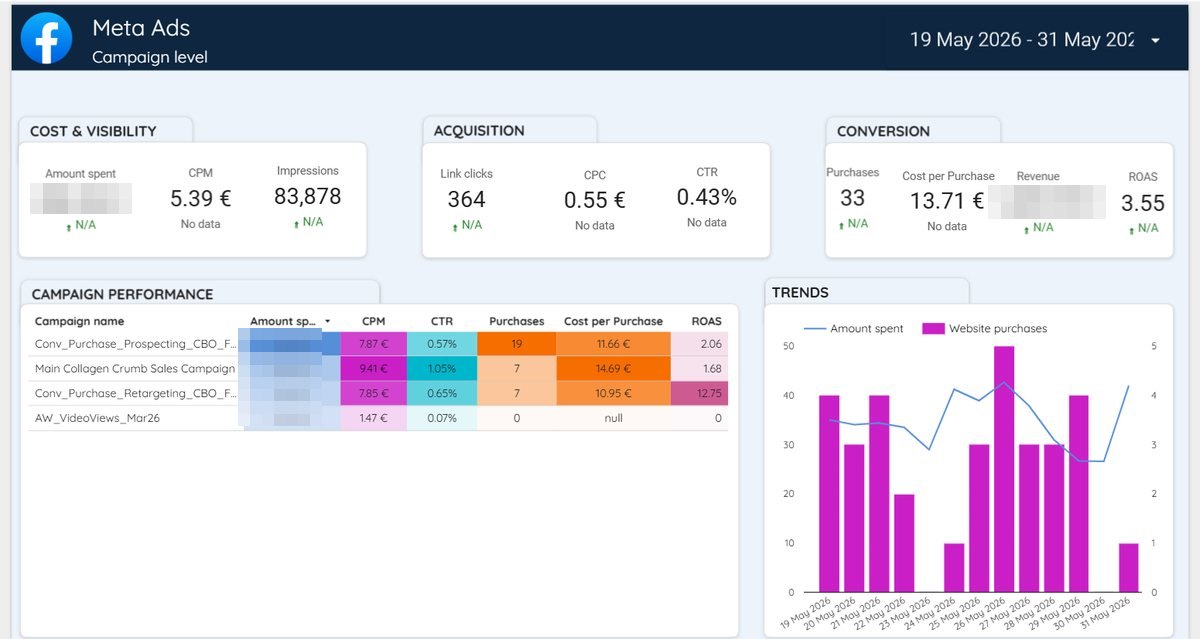
Task: Sort by the Cost per Purchase column header
Action: tap(613, 321)
